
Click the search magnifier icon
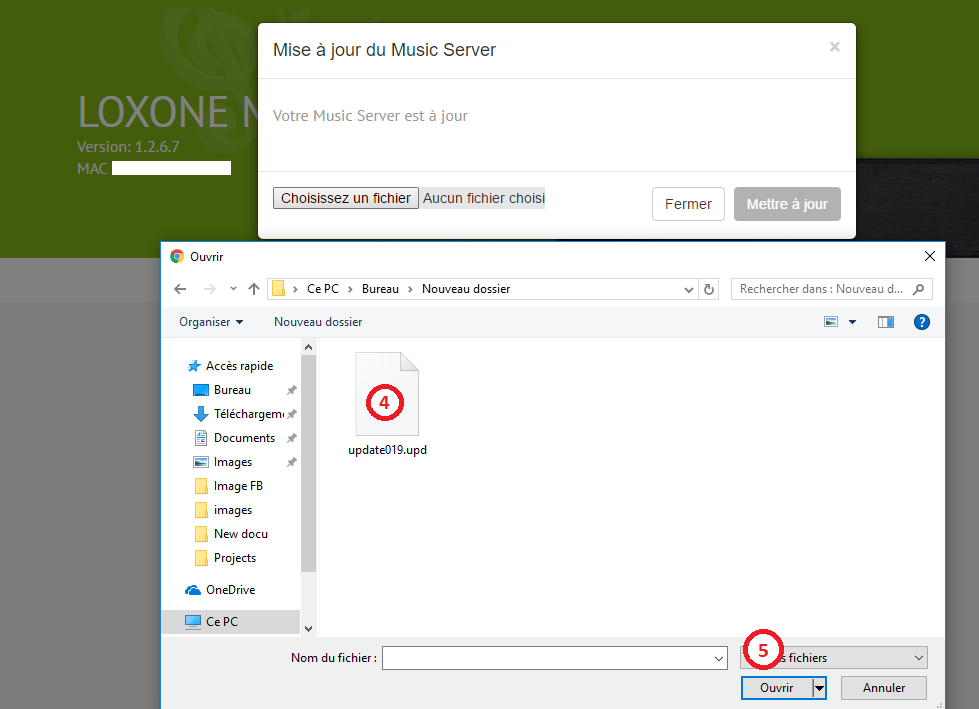pyautogui.click(x=918, y=289)
